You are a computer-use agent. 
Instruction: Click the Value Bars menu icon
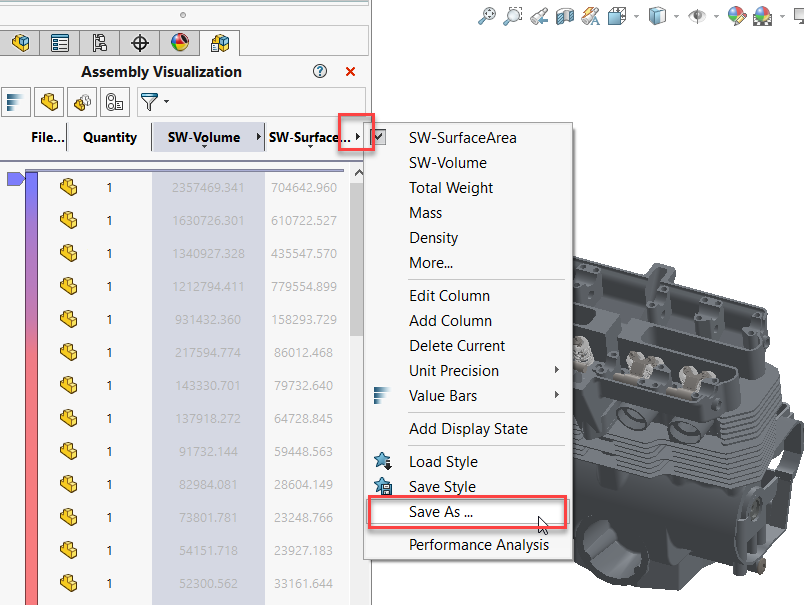(381, 395)
